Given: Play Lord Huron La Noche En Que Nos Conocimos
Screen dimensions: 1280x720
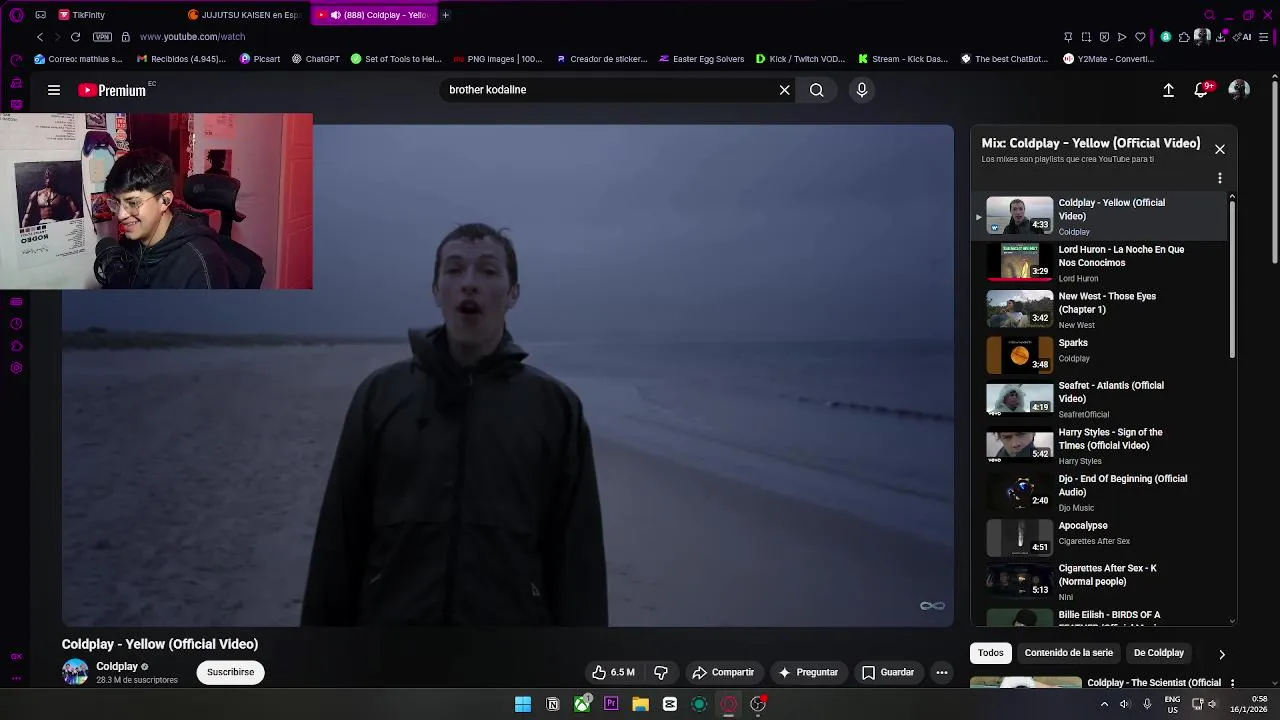Looking at the screenshot, I should click(x=1100, y=263).
